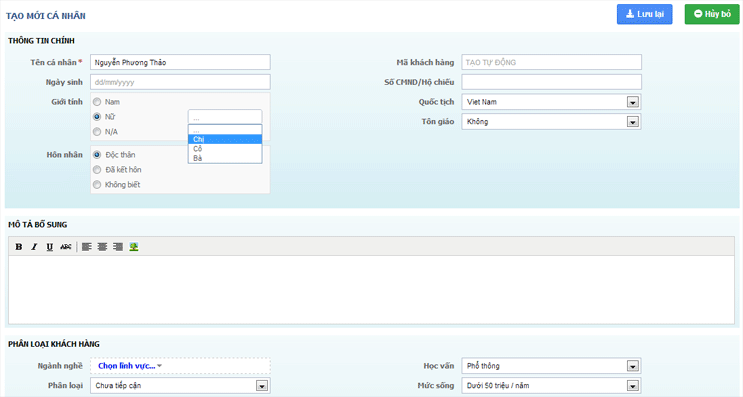
Task: Click inside the Mô tả bổ sung text area
Action: click(372, 289)
